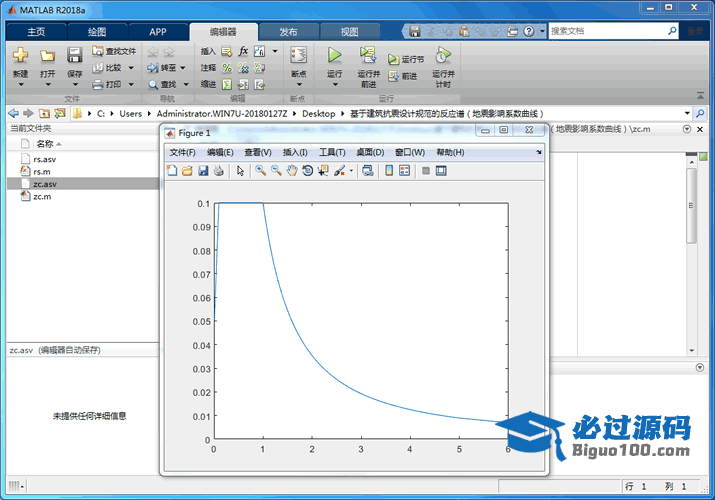The image size is (715, 500).
Task: Print the figure using the printer icon
Action: point(218,171)
